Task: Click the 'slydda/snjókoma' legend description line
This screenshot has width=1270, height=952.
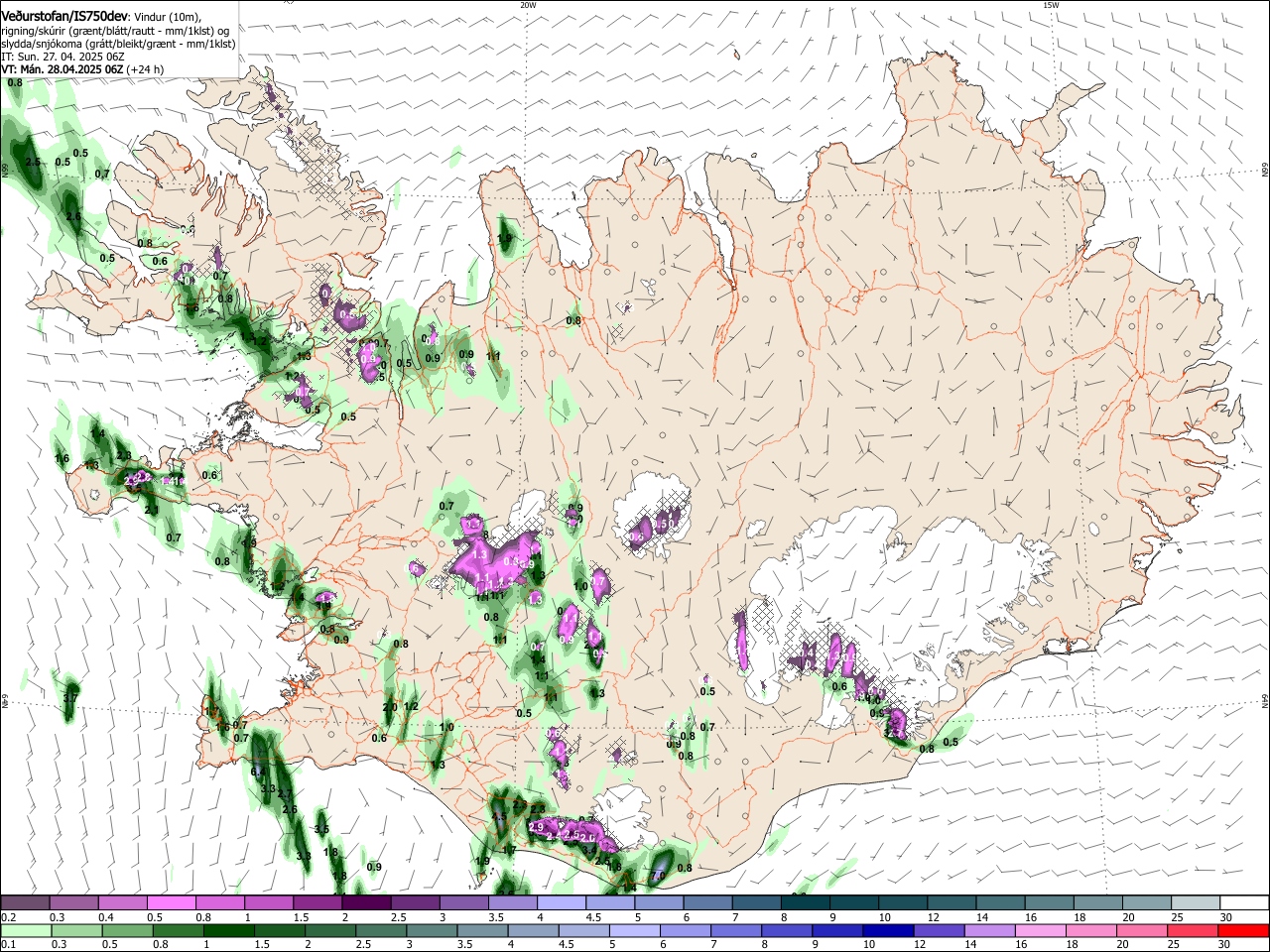Action: click(x=119, y=44)
